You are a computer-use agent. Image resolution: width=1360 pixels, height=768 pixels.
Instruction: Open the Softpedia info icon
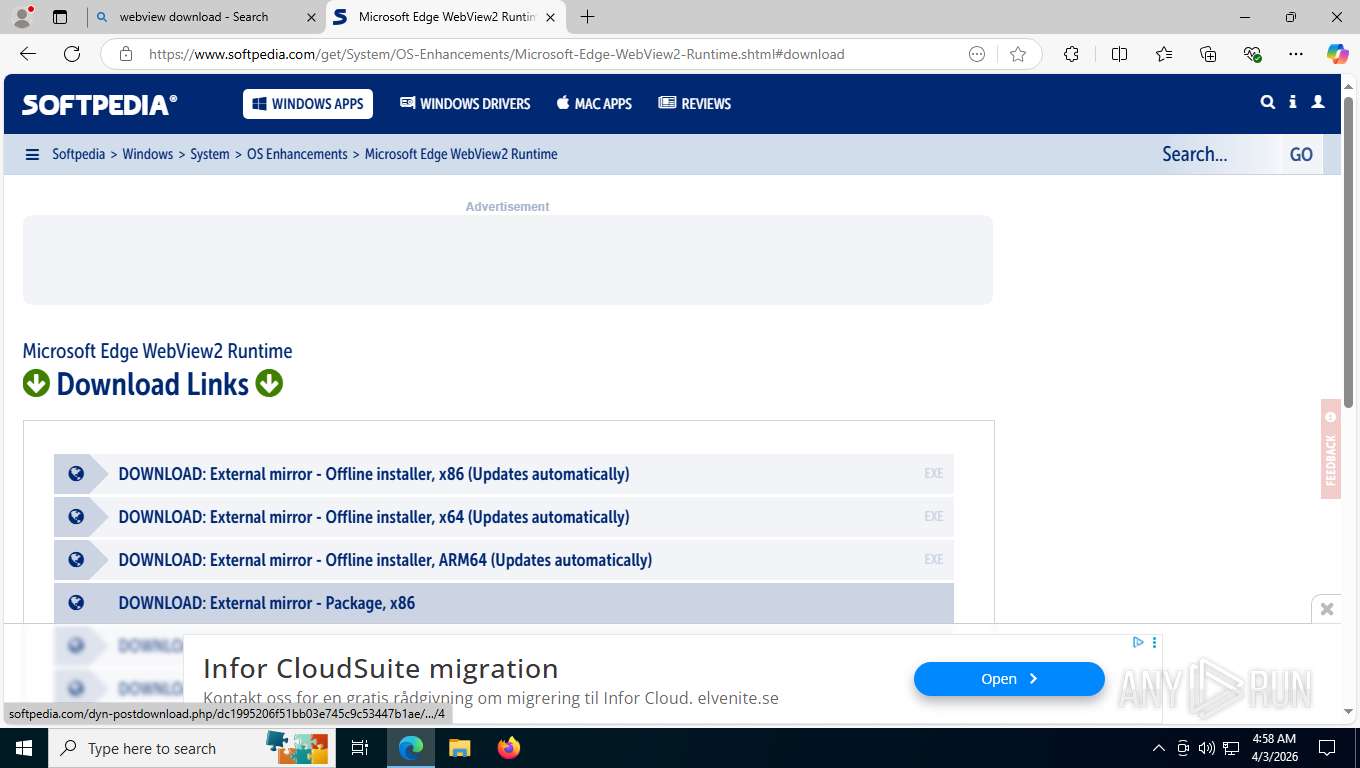1293,102
